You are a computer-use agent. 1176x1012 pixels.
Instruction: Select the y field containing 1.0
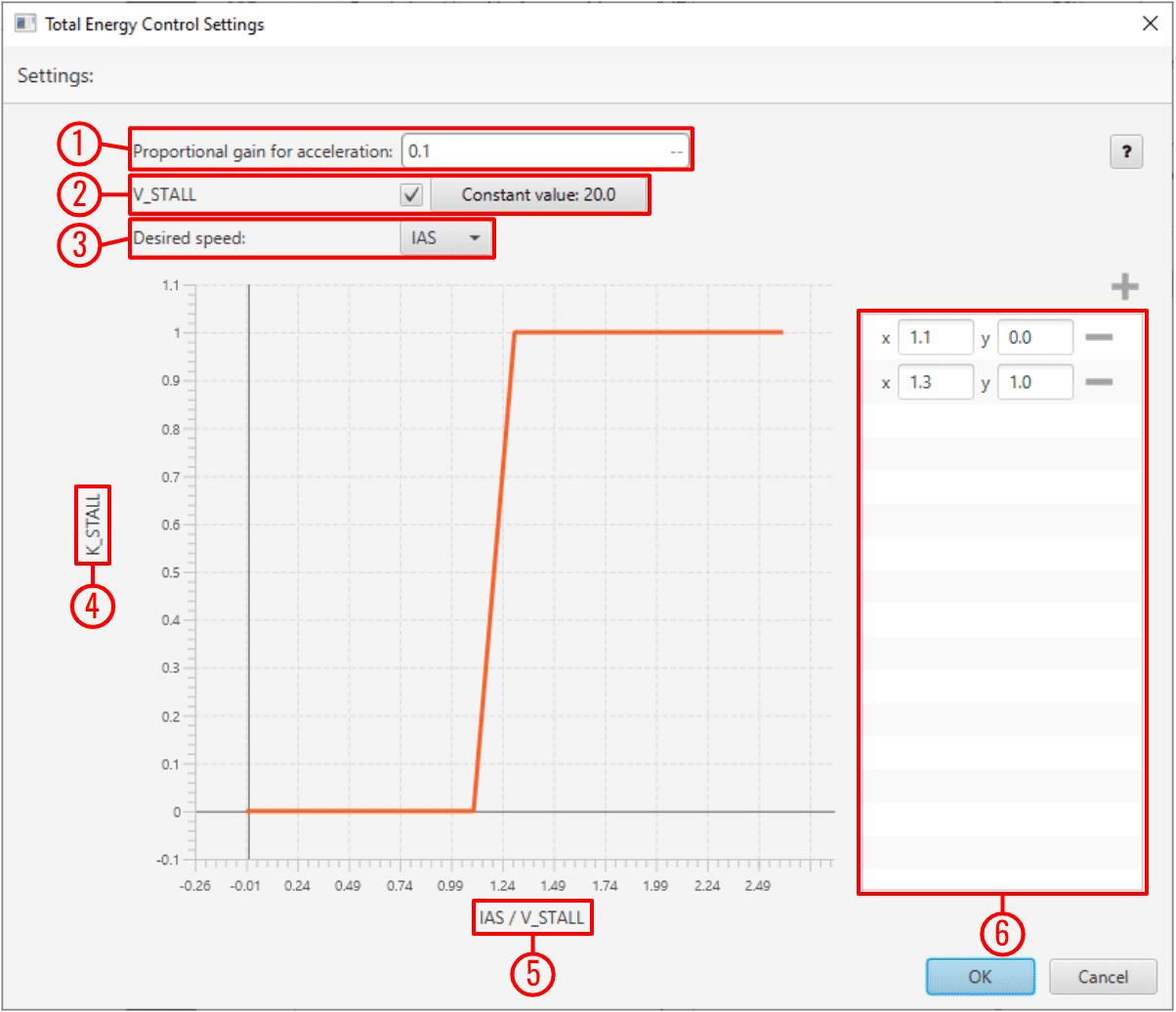1034,382
